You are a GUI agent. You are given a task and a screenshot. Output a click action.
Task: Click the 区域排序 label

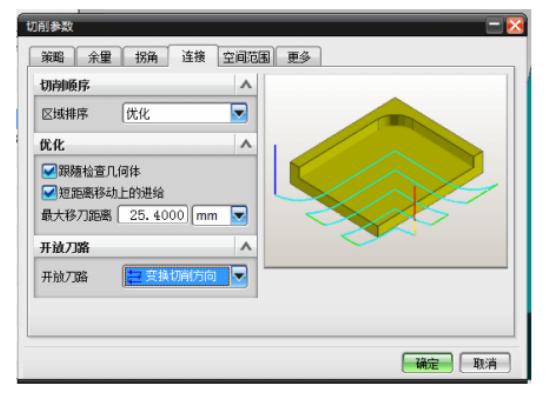click(x=64, y=114)
